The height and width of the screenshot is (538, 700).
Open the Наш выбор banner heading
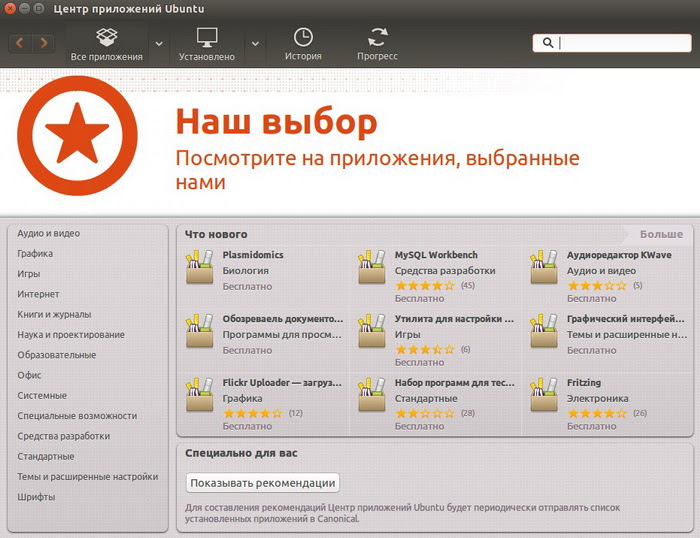tap(276, 121)
